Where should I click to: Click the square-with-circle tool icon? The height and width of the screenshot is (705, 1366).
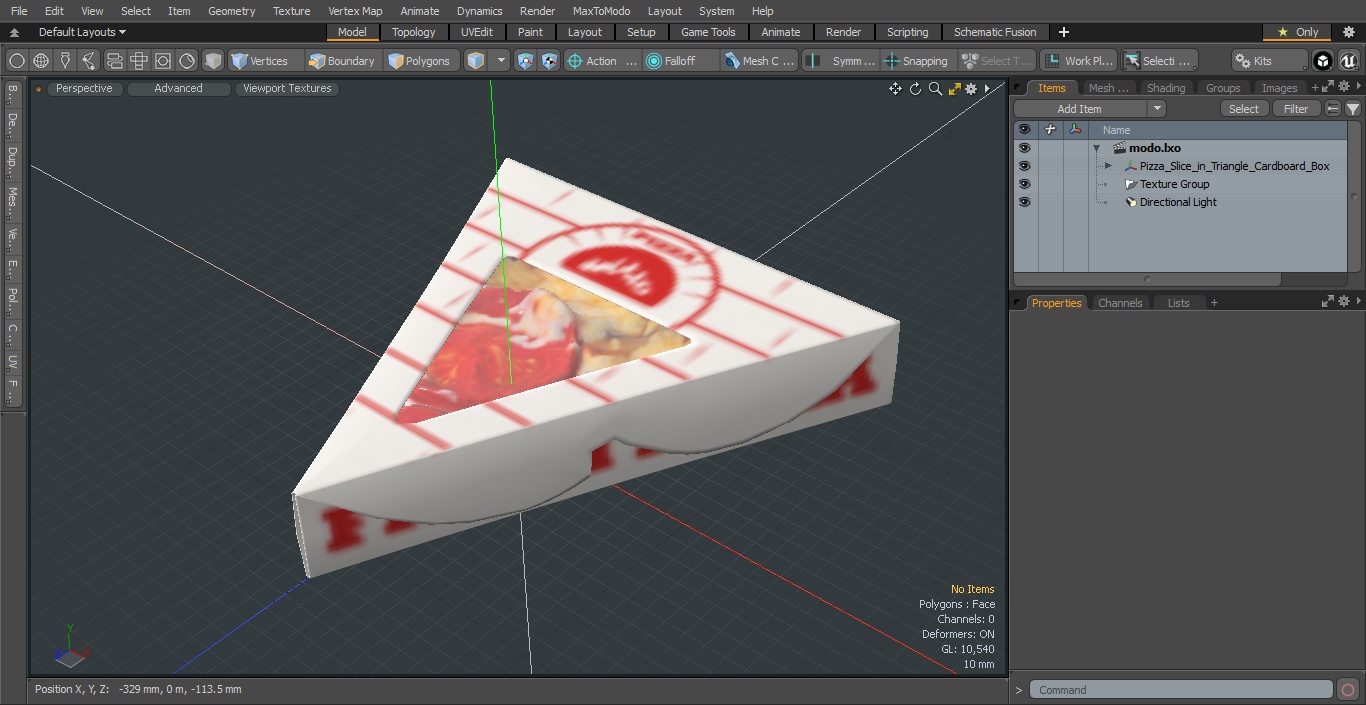pyautogui.click(x=163, y=61)
